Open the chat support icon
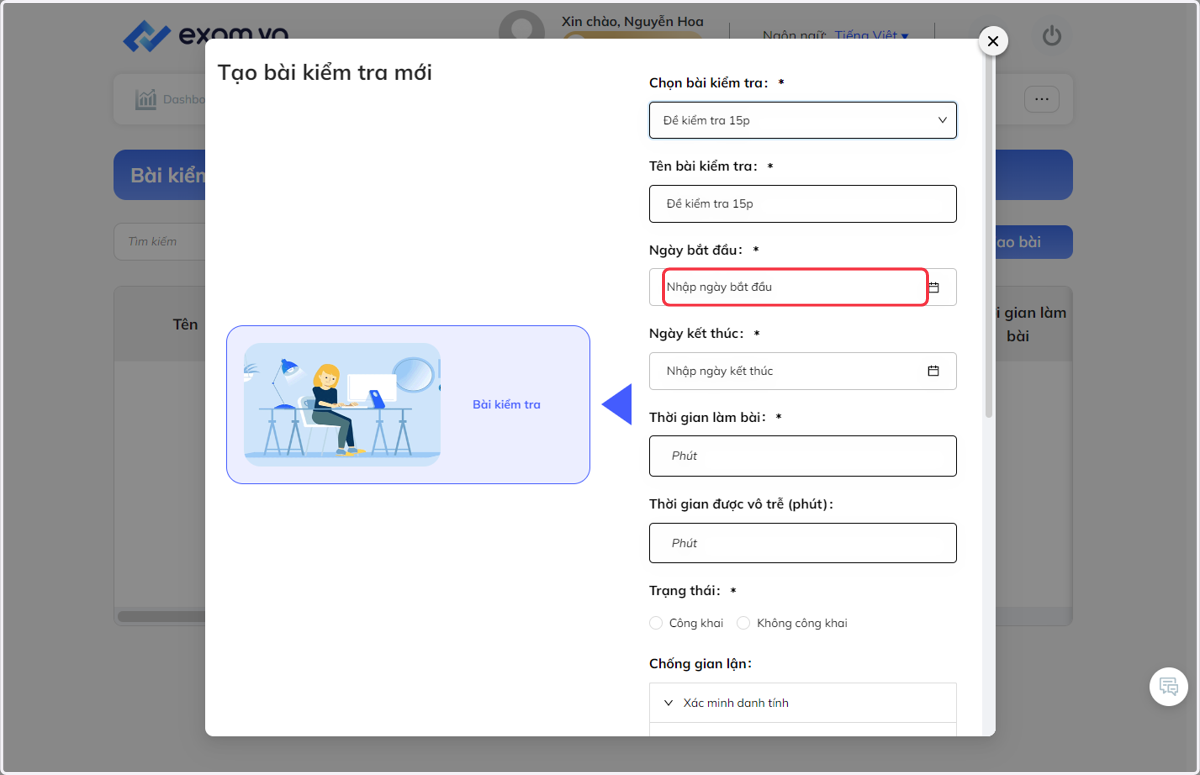Viewport: 1200px width, 775px height. point(1168,687)
